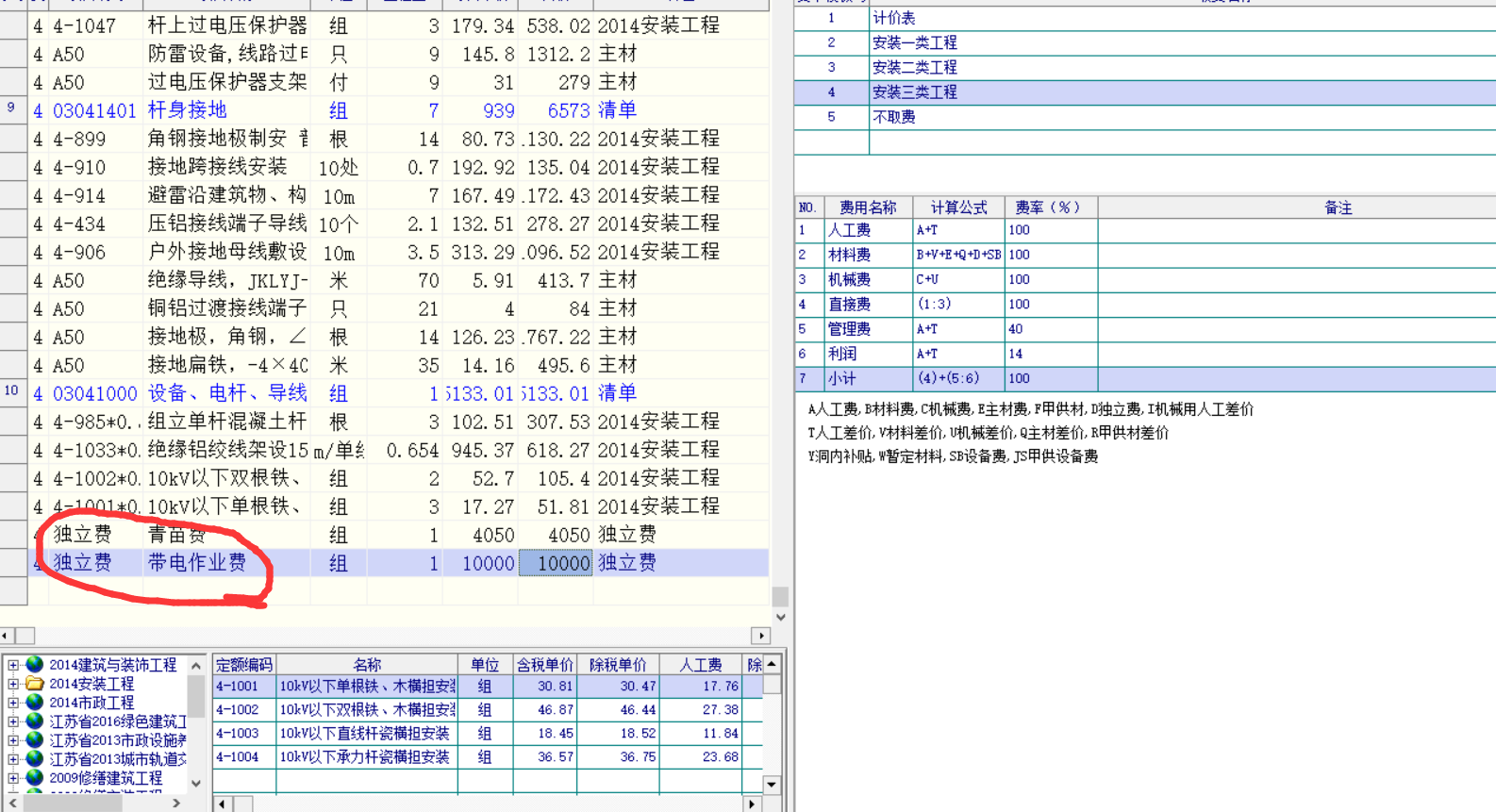Image resolution: width=1496 pixels, height=812 pixels.
Task: Click the 费率(%) column header
Action: tap(1050, 207)
